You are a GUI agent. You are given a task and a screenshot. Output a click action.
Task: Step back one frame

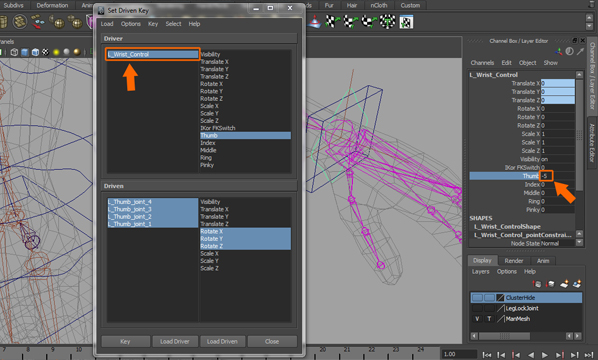501,355
